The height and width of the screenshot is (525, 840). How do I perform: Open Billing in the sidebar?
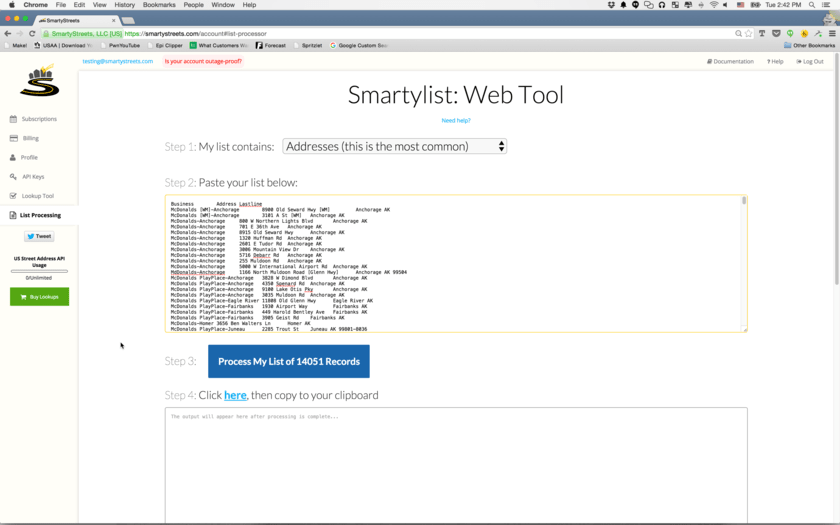point(24,138)
